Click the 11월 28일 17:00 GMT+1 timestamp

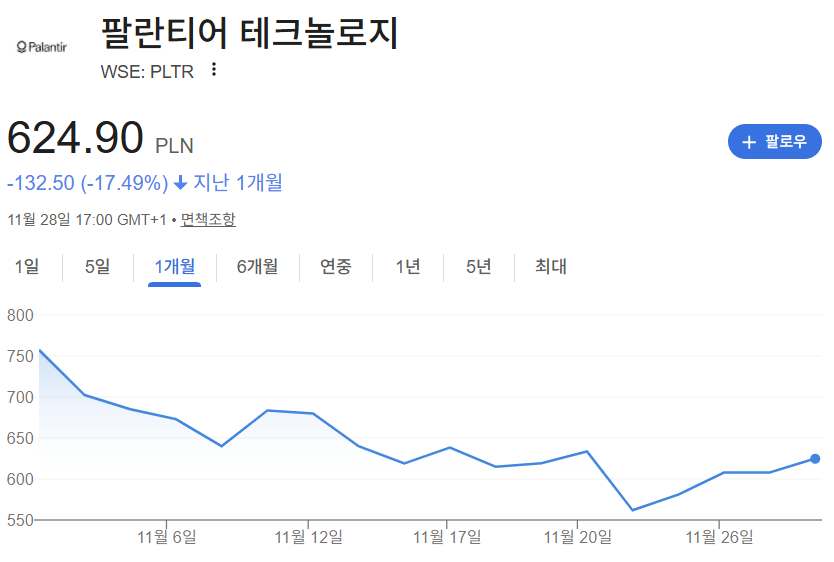pyautogui.click(x=87, y=220)
